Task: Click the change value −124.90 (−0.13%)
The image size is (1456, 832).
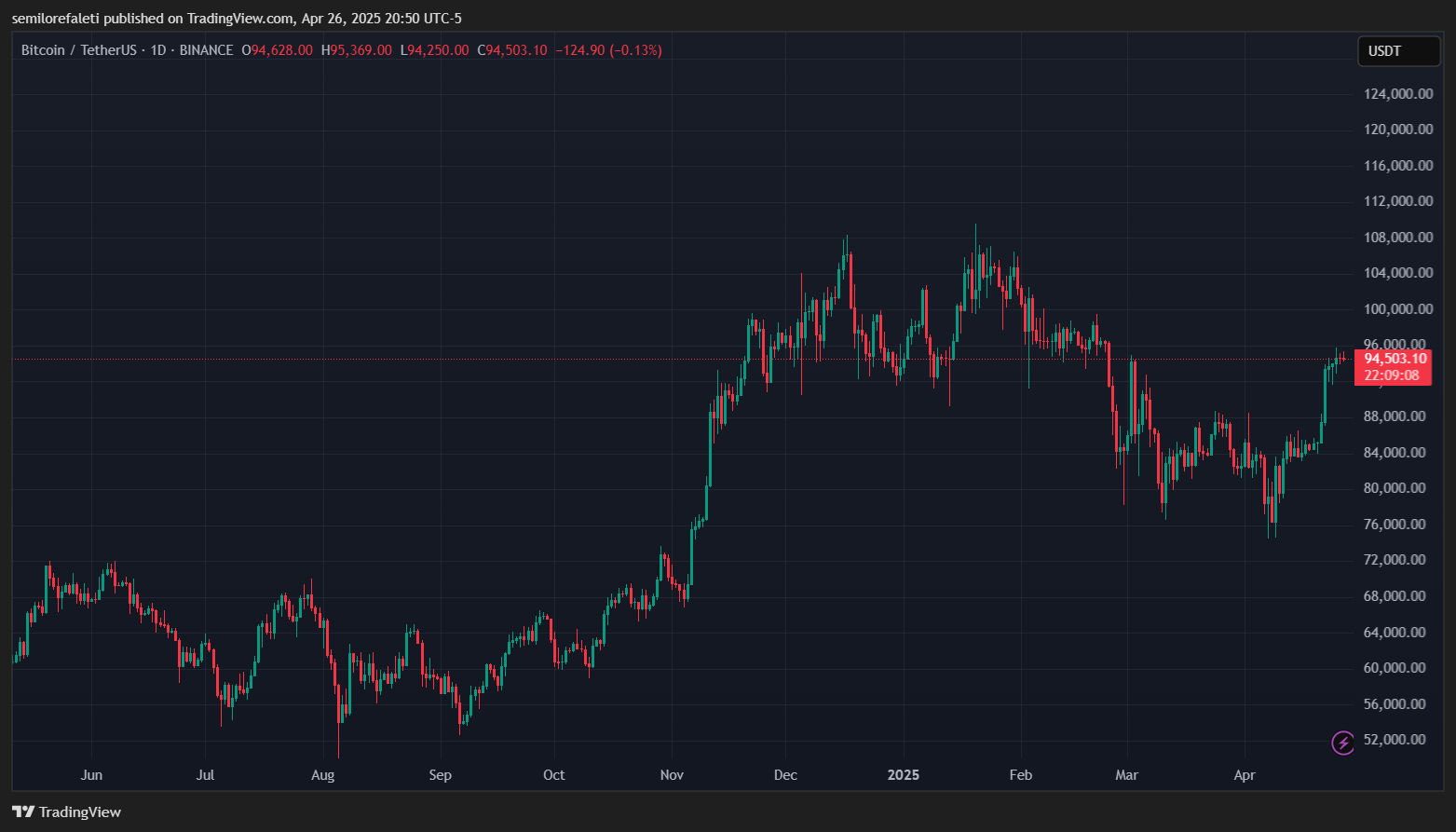Action: pos(608,50)
